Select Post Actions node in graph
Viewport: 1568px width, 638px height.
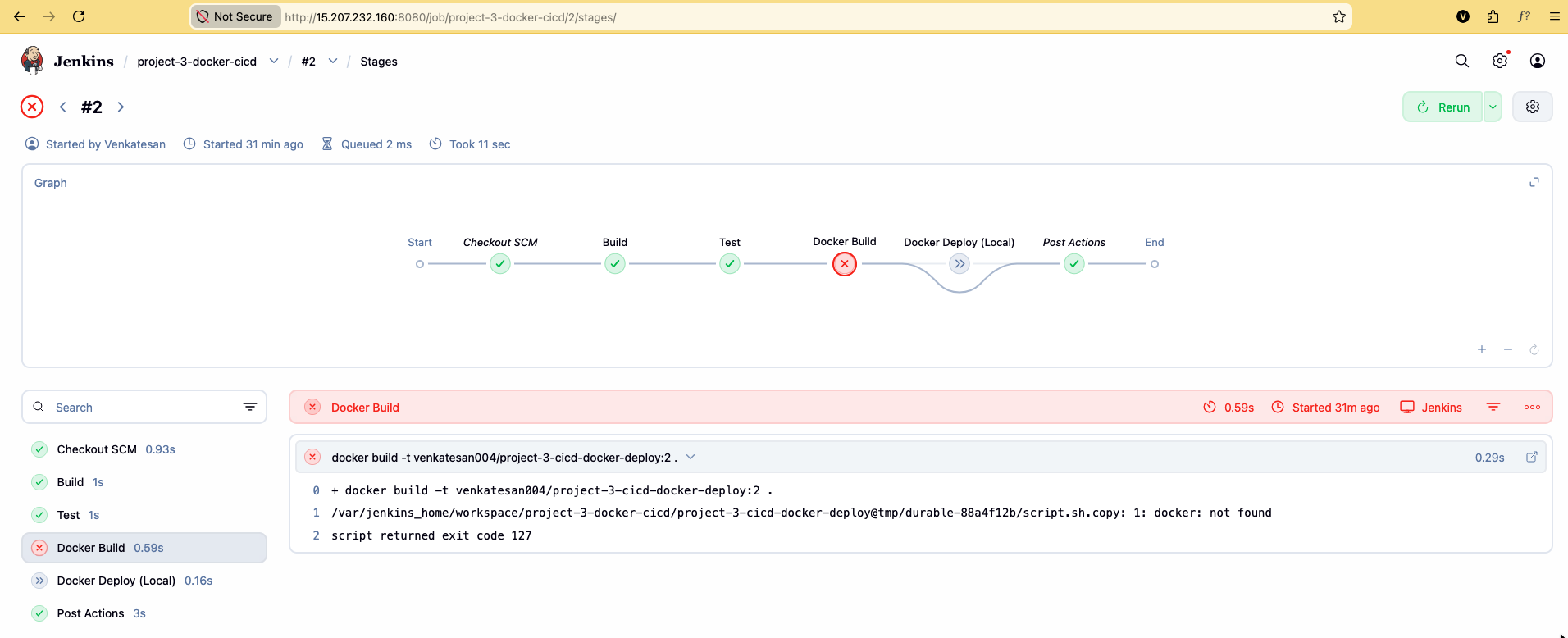tap(1074, 264)
